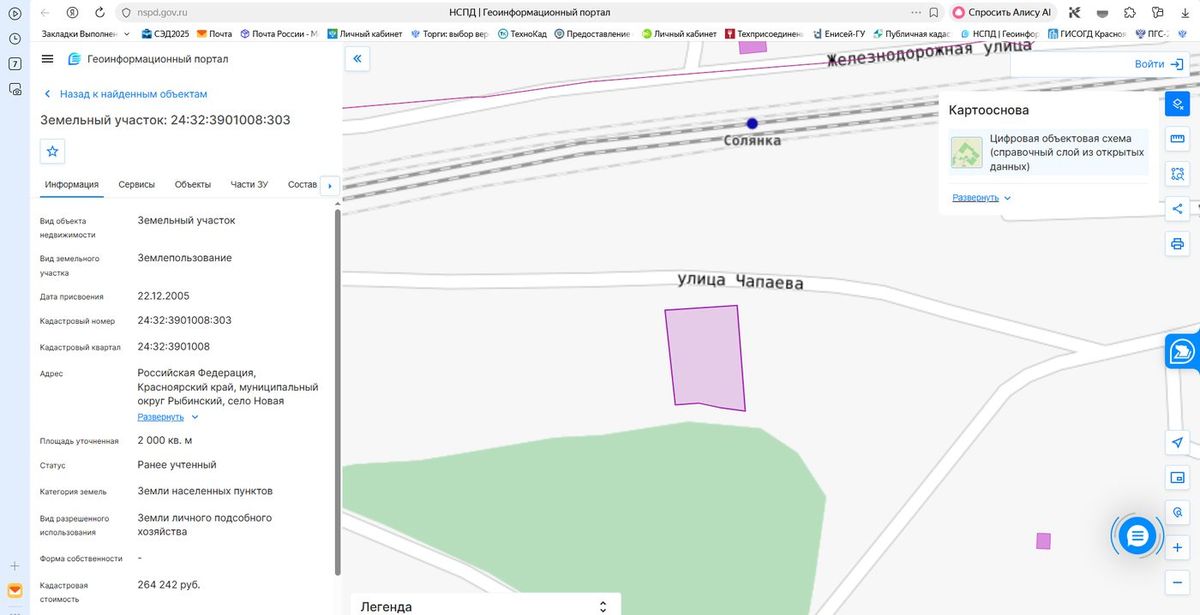Click the status value Ранее учтенный

point(177,465)
